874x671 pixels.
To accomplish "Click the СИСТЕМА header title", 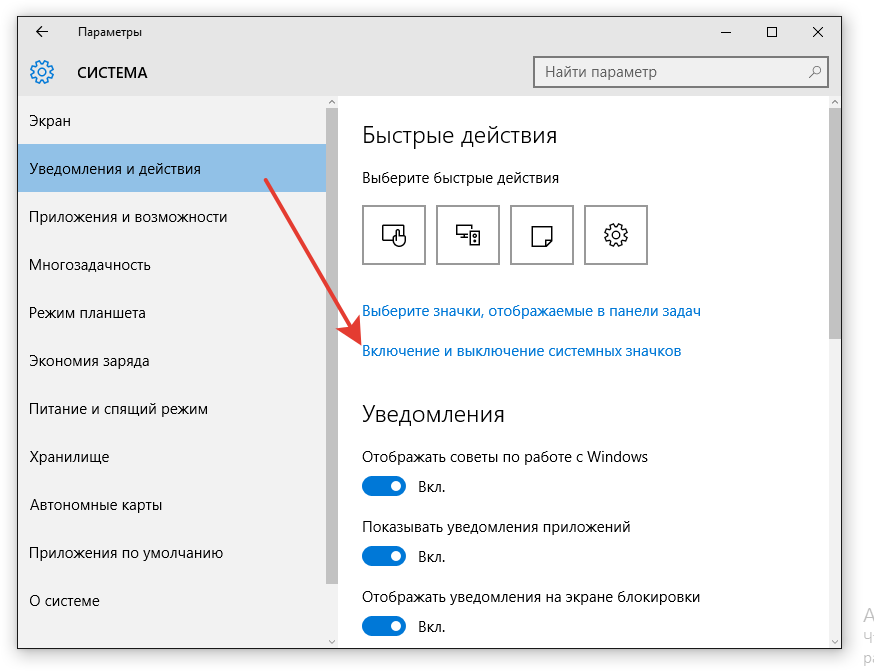I will [x=112, y=72].
